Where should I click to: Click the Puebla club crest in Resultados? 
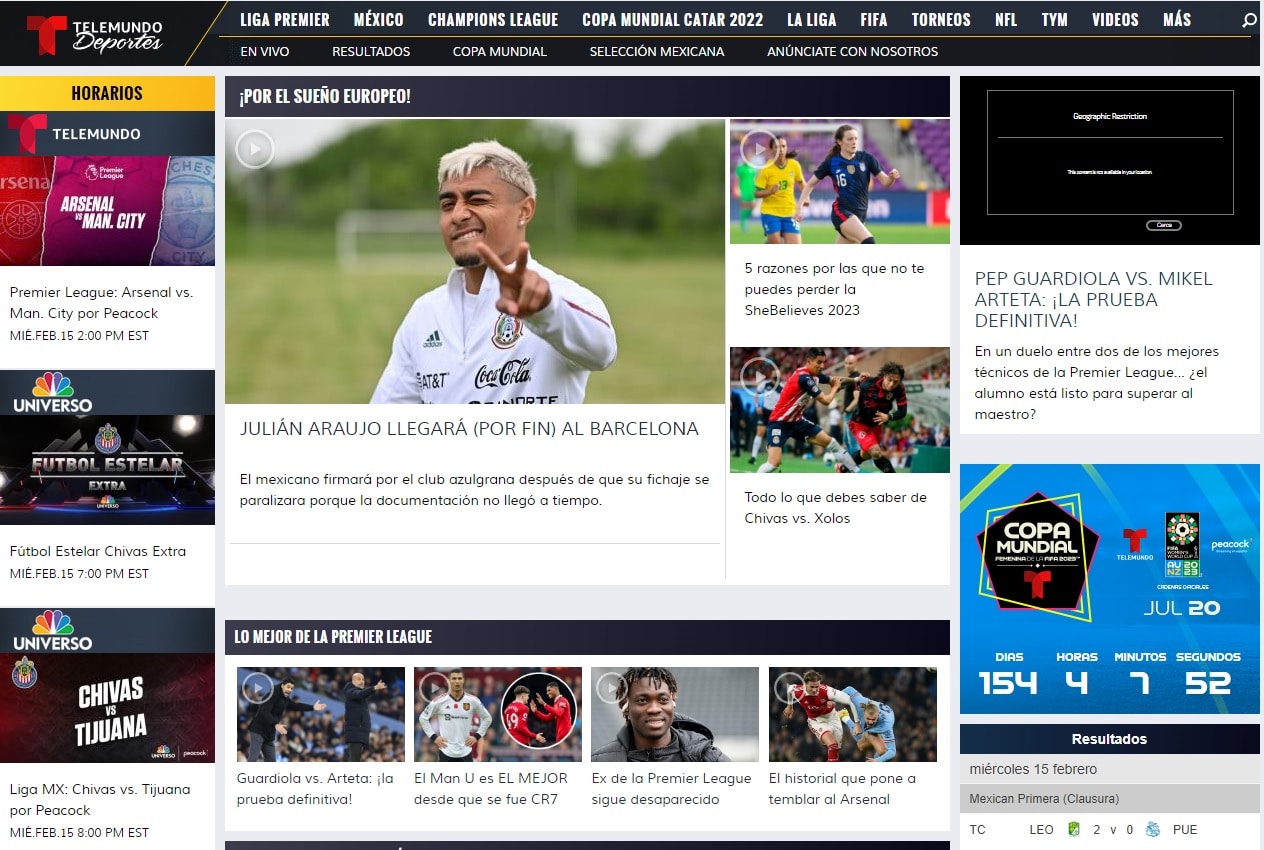point(1151,829)
